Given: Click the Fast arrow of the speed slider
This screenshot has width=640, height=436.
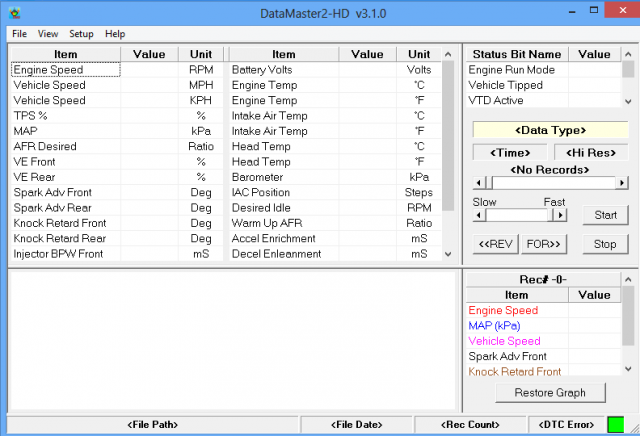Looking at the screenshot, I should [560, 215].
